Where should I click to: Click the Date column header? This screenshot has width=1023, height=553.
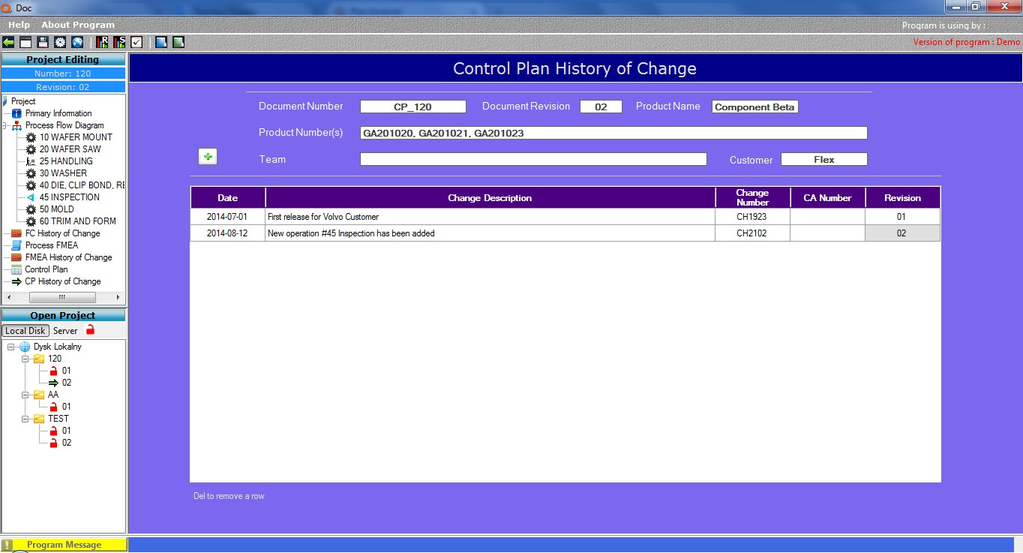pos(228,198)
